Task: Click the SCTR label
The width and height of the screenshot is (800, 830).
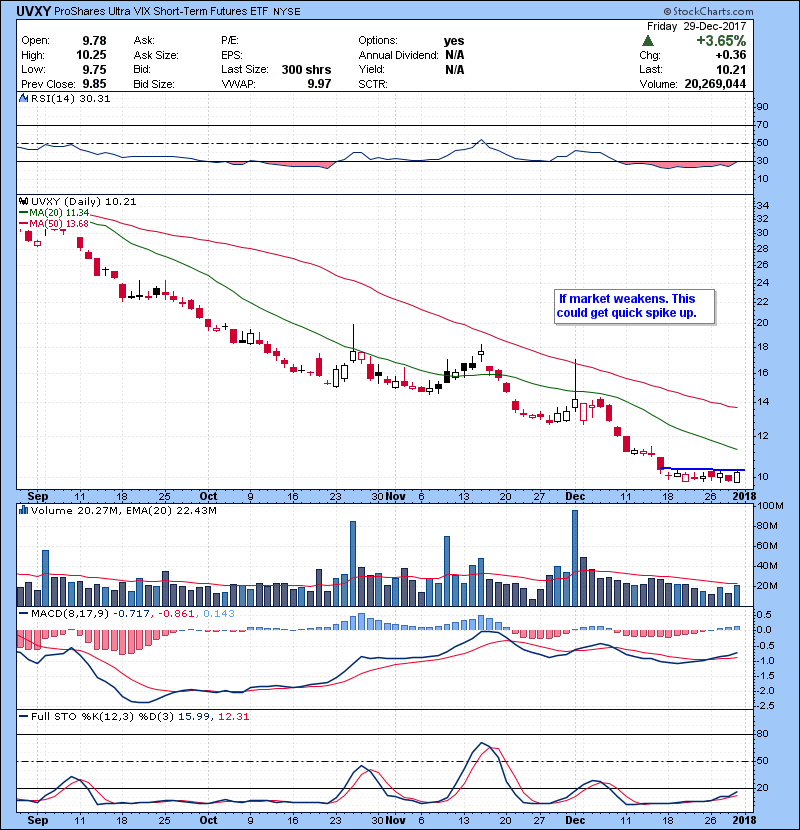Action: (373, 84)
